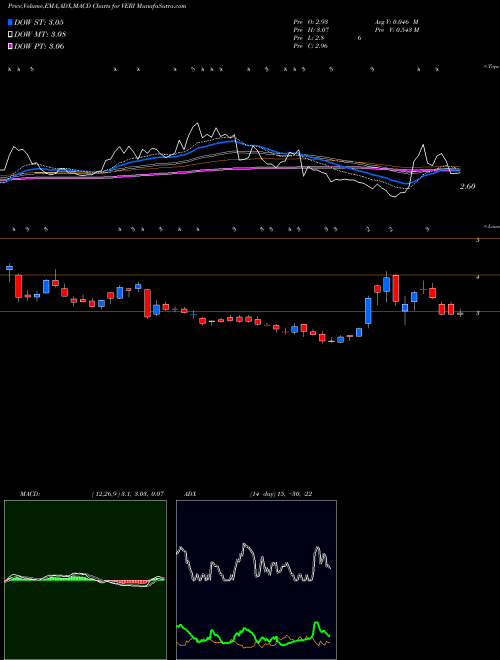Open the MACD indicator panel

[x=85, y=580]
